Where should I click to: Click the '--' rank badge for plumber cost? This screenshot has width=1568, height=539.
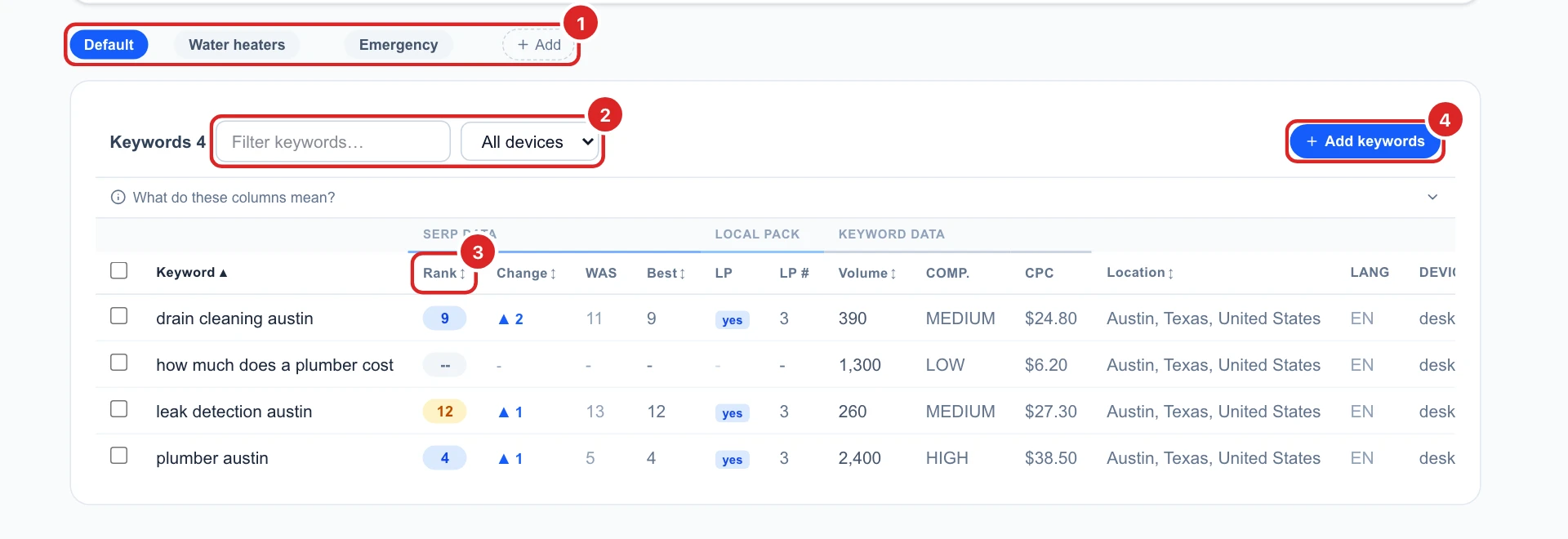444,365
